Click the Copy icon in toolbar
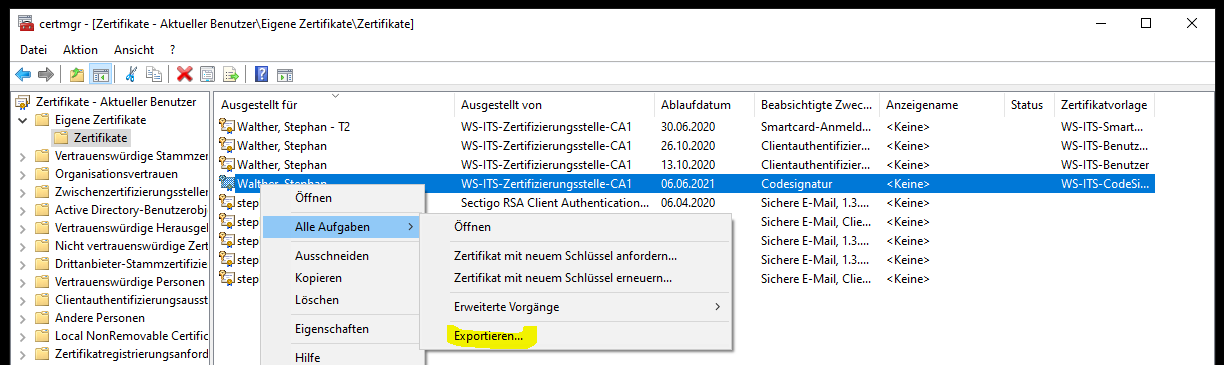The image size is (1224, 365). [x=154, y=74]
